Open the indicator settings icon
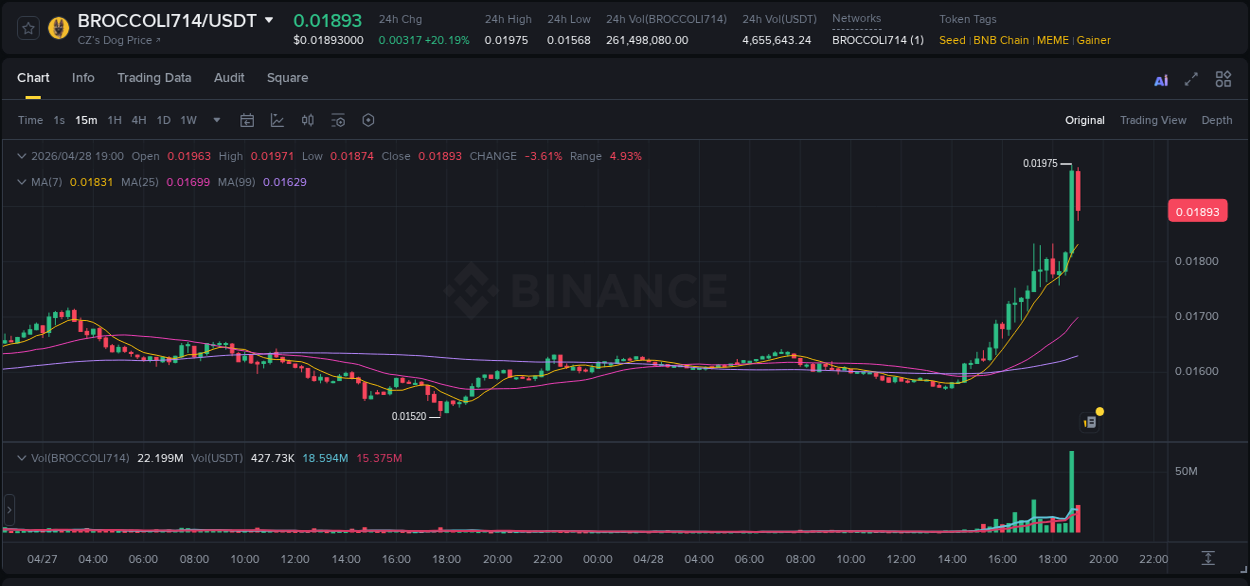Viewport: 1250px width, 586px height. pos(338,120)
